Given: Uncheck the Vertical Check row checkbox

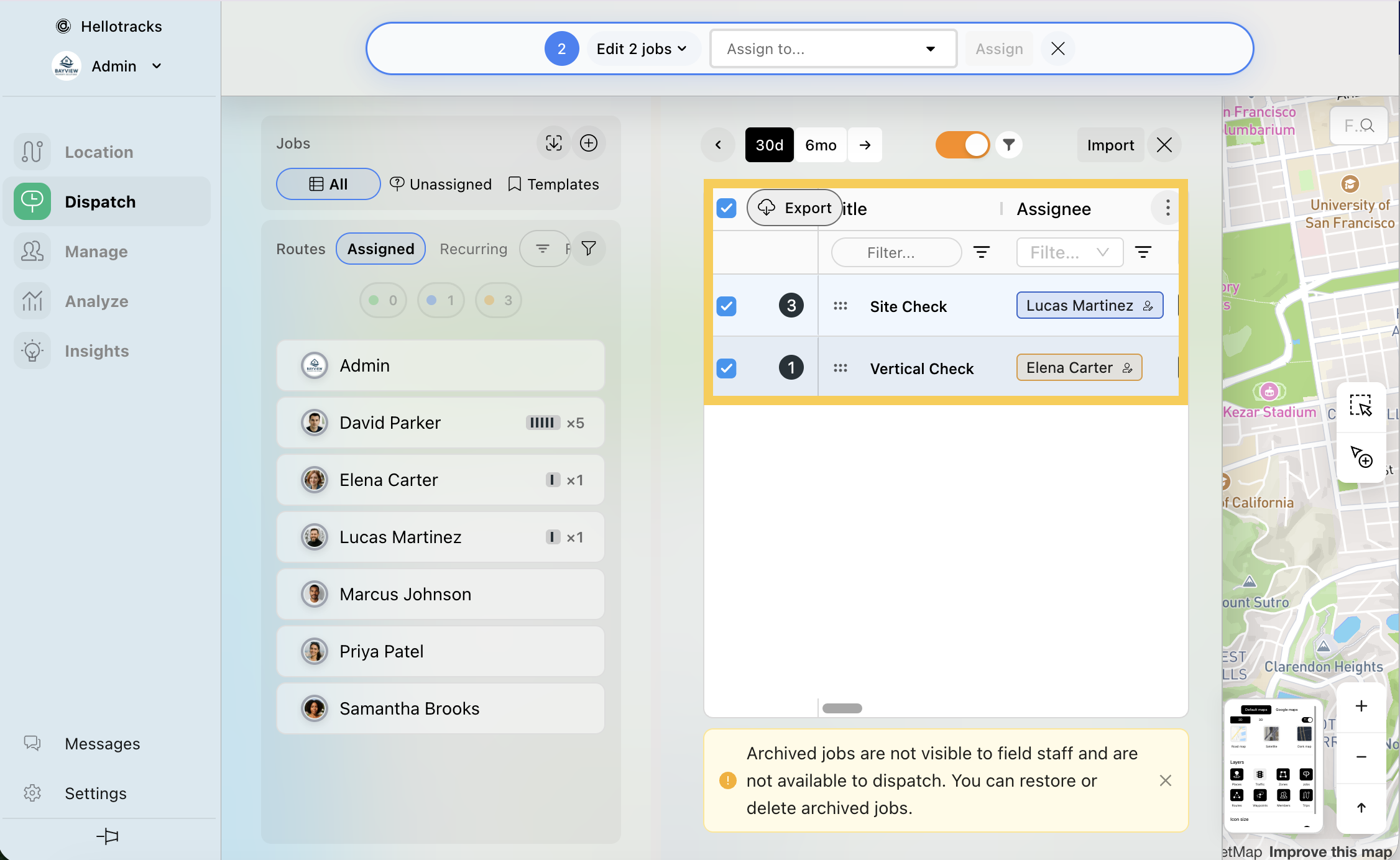Looking at the screenshot, I should click(726, 368).
